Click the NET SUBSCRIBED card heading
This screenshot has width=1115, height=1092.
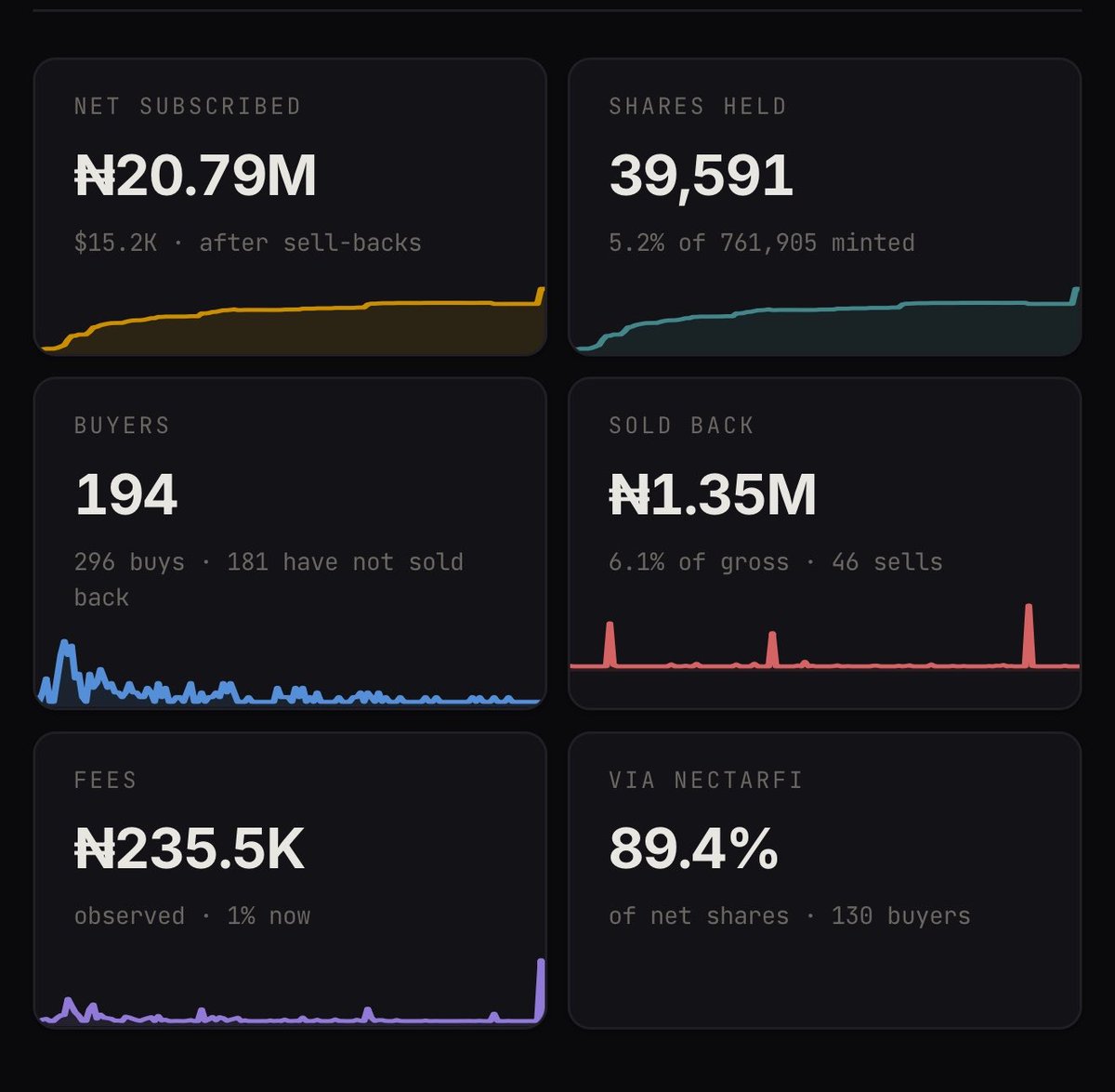pyautogui.click(x=188, y=107)
